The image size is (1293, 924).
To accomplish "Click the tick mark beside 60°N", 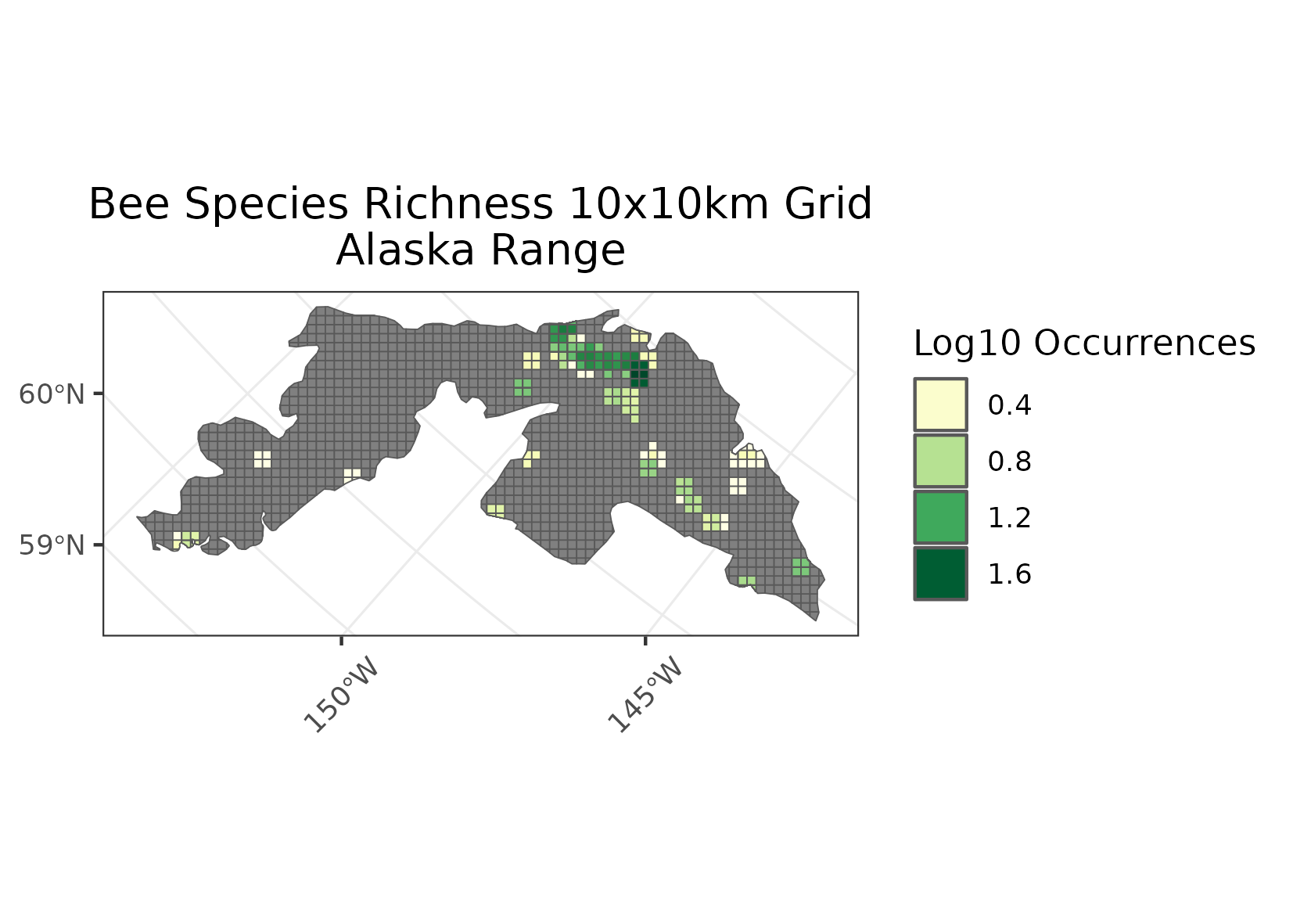I will point(99,394).
